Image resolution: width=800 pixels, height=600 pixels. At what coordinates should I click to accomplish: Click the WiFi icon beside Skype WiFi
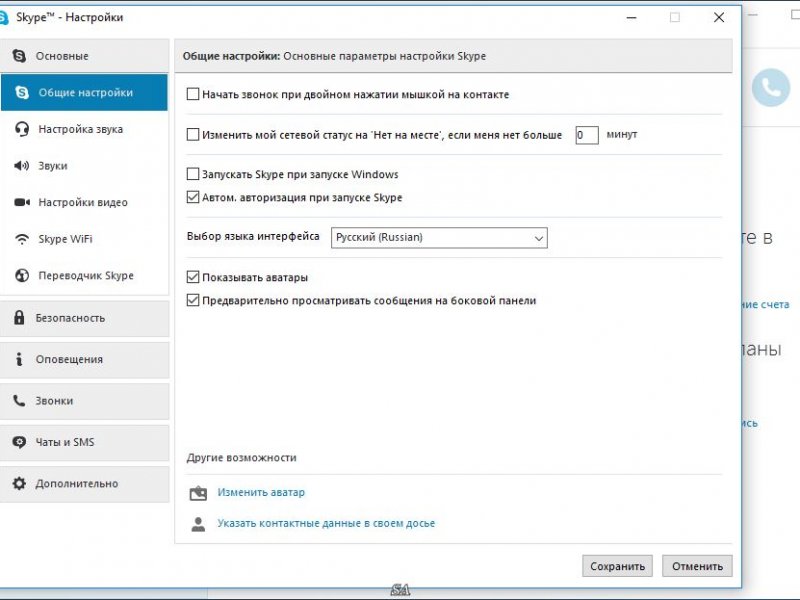(x=21, y=239)
